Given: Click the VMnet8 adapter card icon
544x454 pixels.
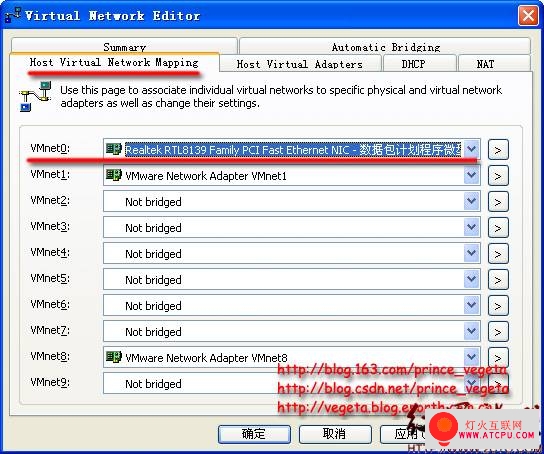Looking at the screenshot, I should coord(113,357).
